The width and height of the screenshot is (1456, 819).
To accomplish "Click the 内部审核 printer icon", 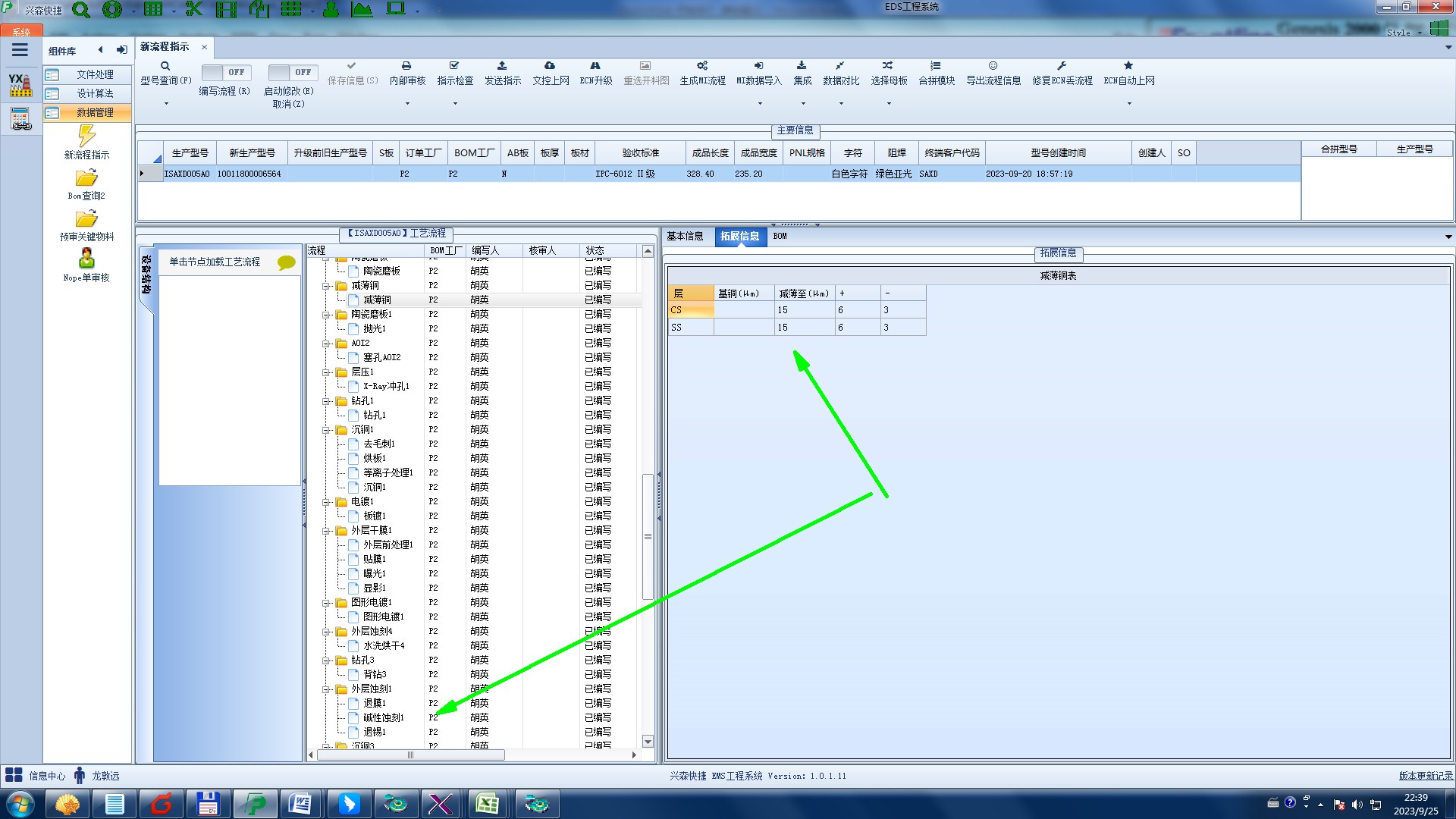I will tap(406, 66).
